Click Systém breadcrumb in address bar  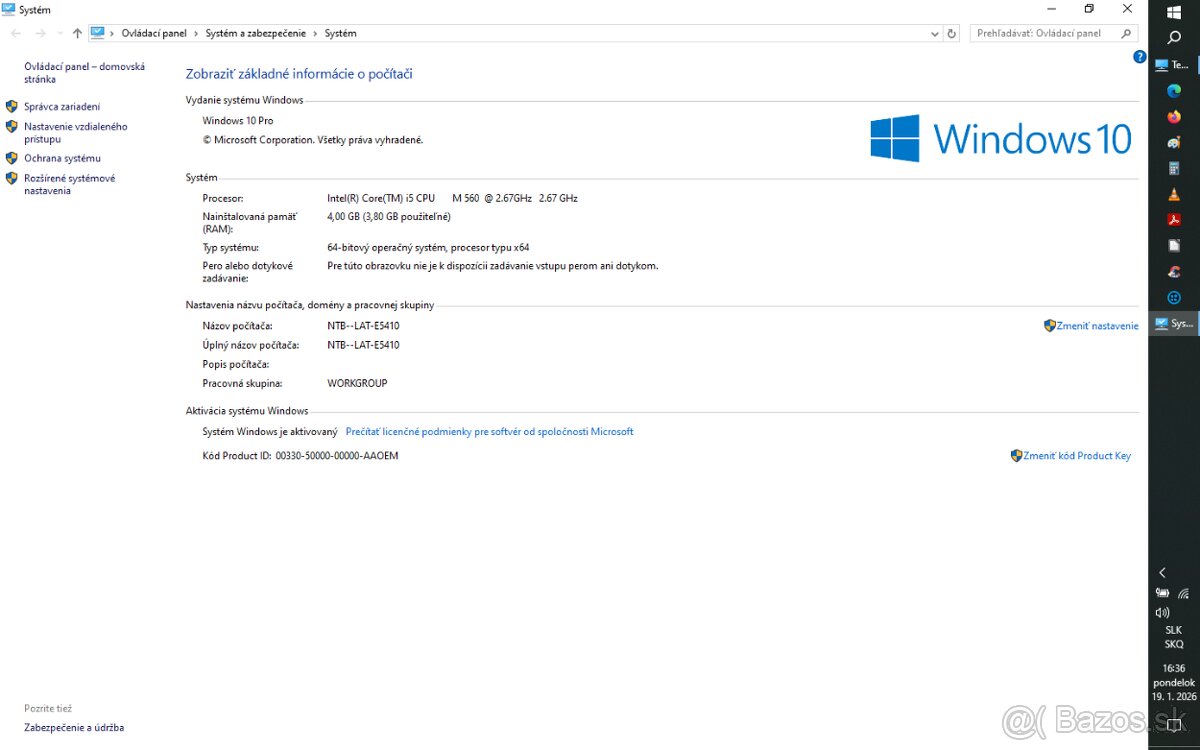click(340, 33)
